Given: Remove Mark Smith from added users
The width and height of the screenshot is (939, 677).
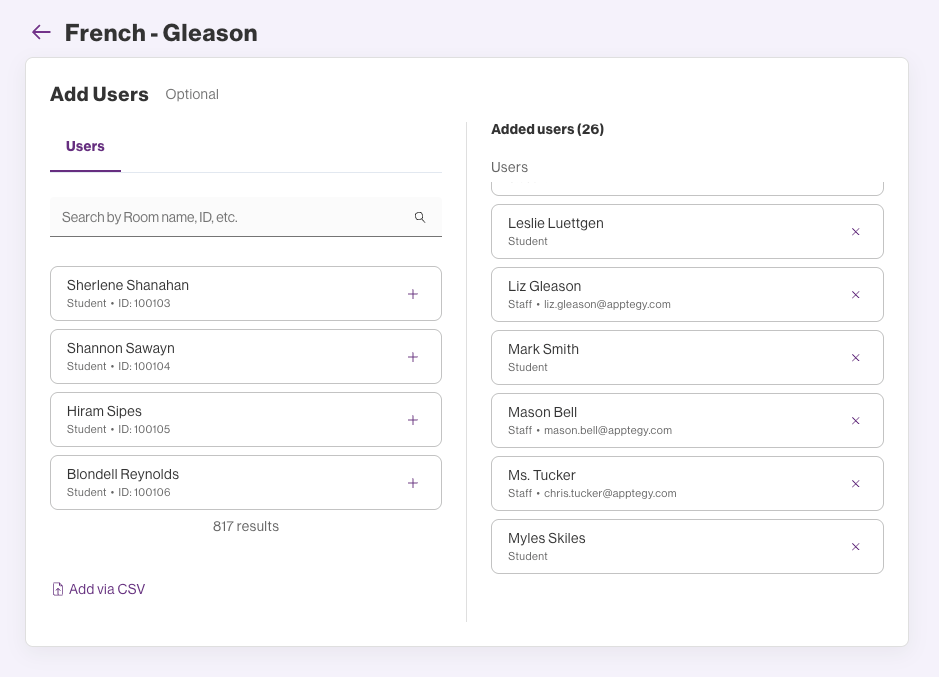Looking at the screenshot, I should [x=855, y=358].
